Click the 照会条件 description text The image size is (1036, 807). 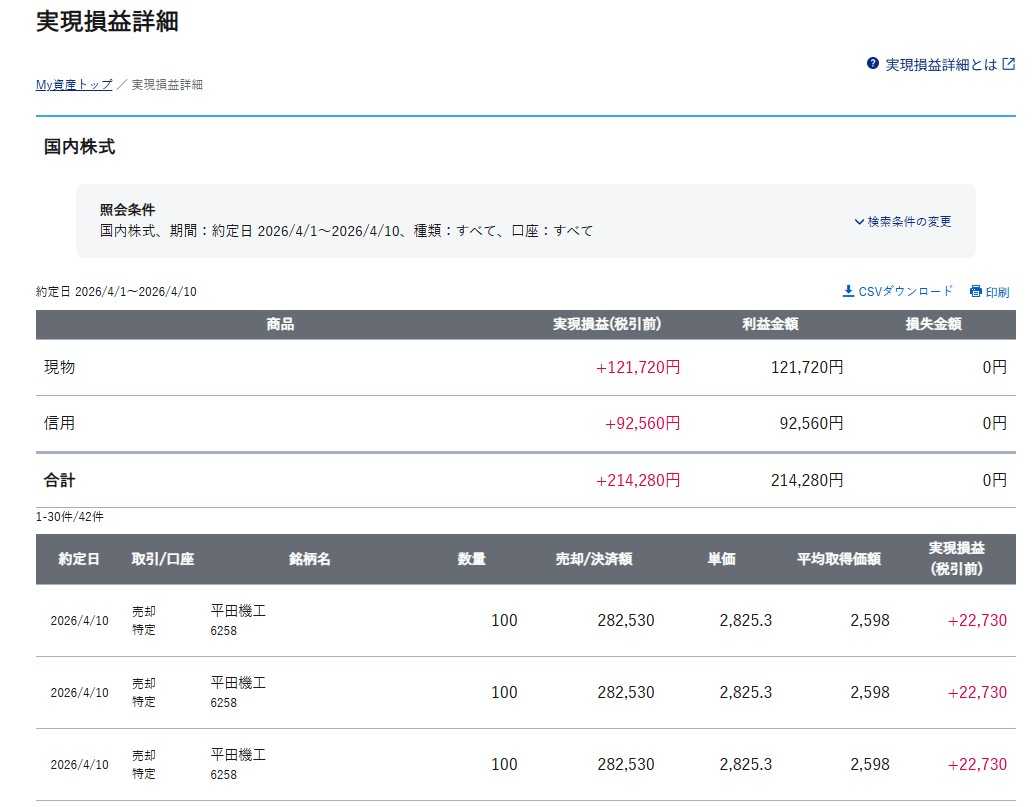click(346, 231)
